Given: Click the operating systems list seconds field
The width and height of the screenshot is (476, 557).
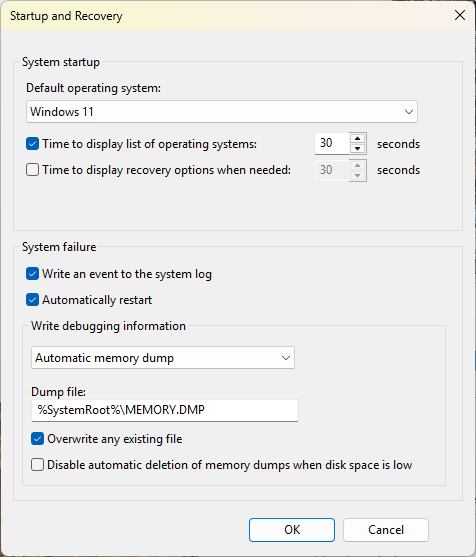Looking at the screenshot, I should point(332,144).
